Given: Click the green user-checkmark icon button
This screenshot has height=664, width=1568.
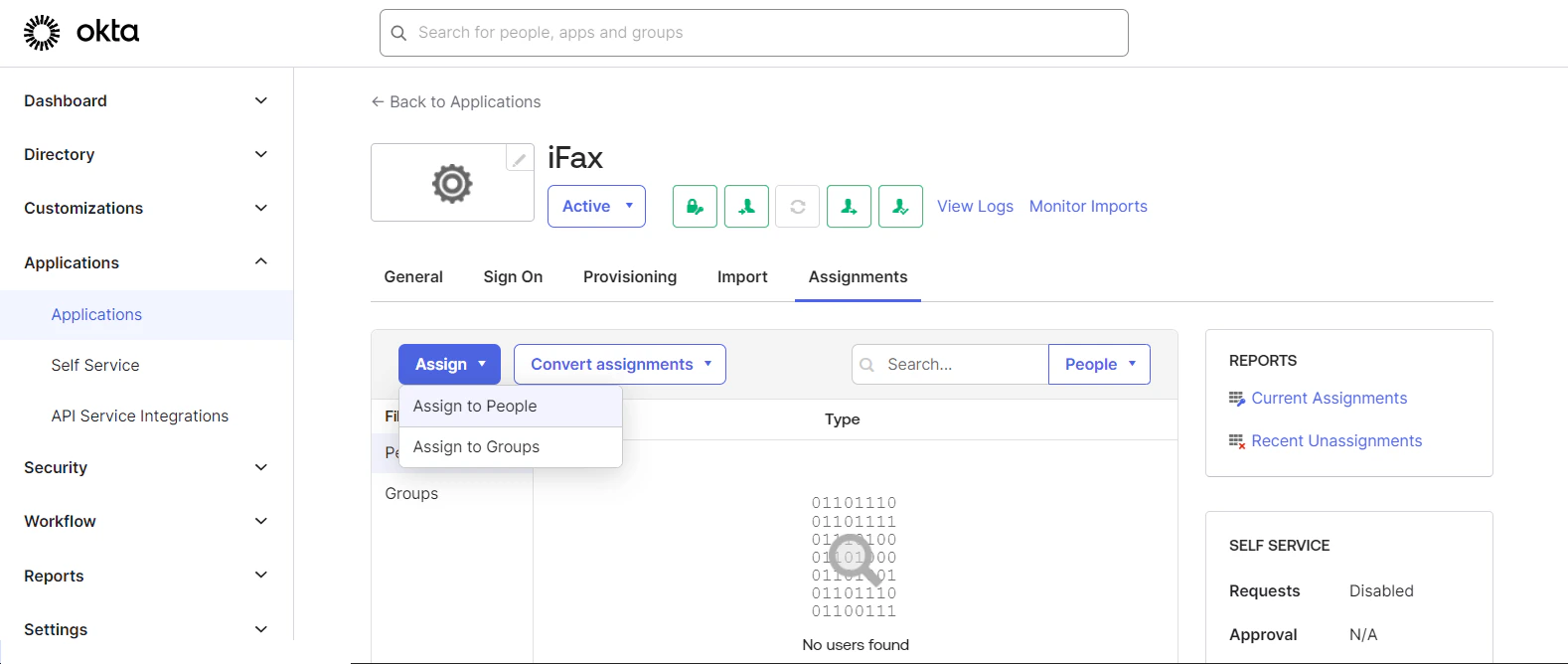Looking at the screenshot, I should tap(901, 206).
